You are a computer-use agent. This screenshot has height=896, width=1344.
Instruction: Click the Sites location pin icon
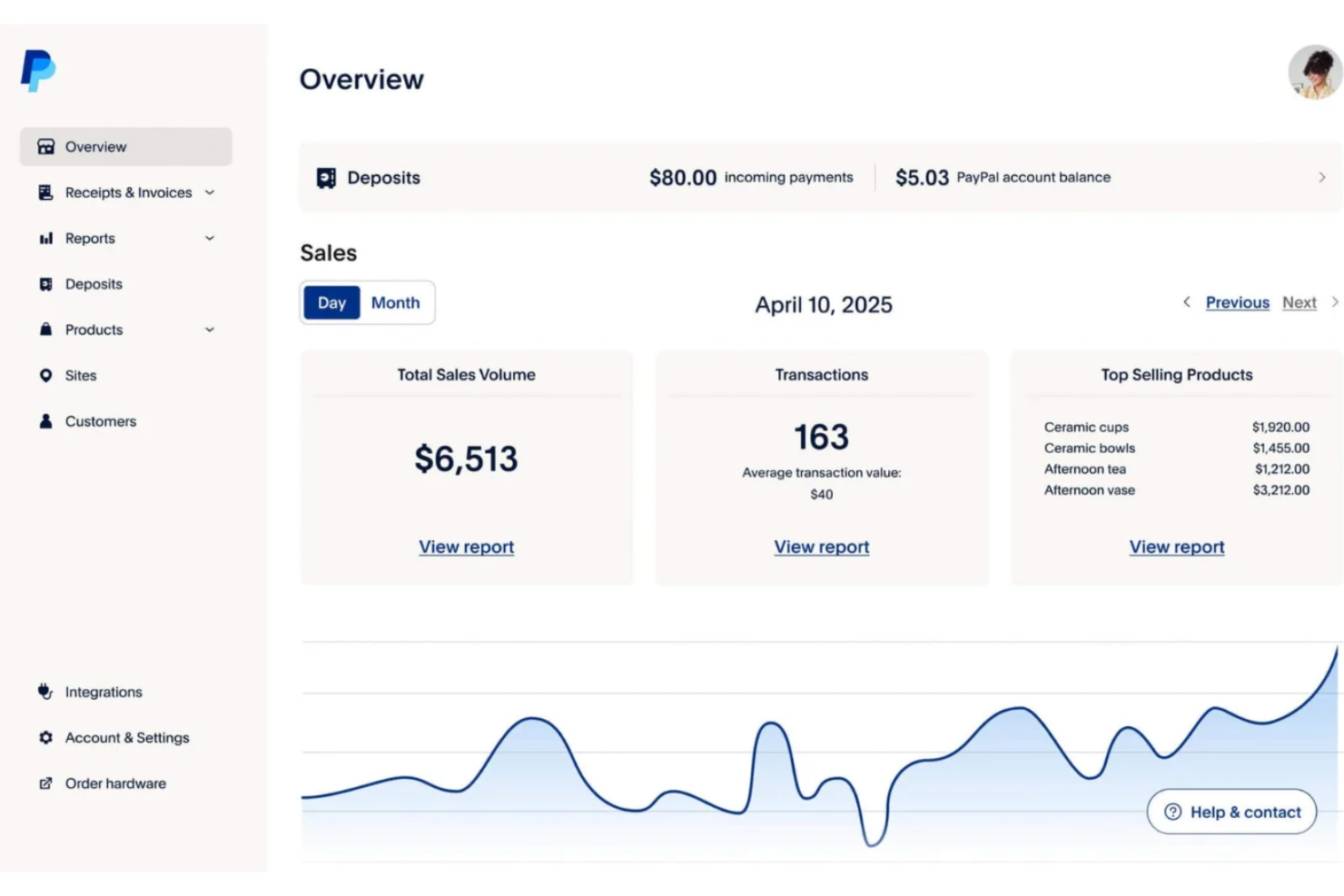click(44, 375)
